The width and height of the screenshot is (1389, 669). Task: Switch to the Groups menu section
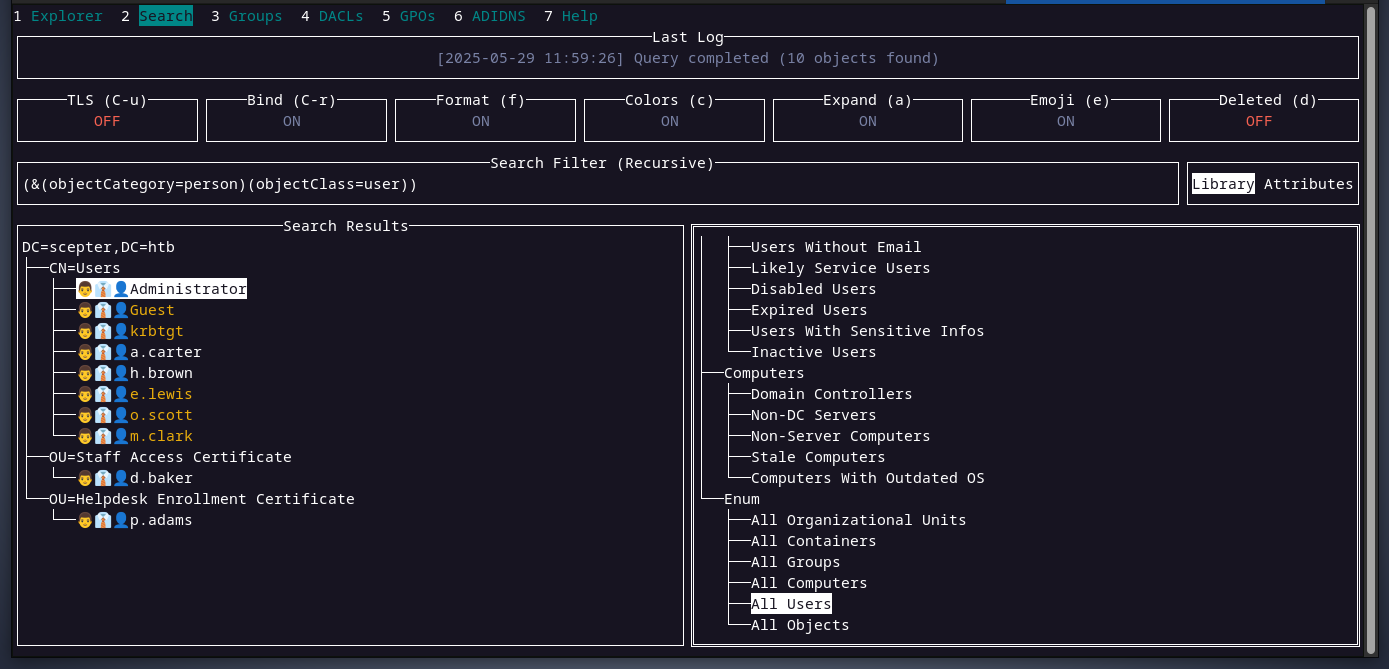tap(255, 15)
